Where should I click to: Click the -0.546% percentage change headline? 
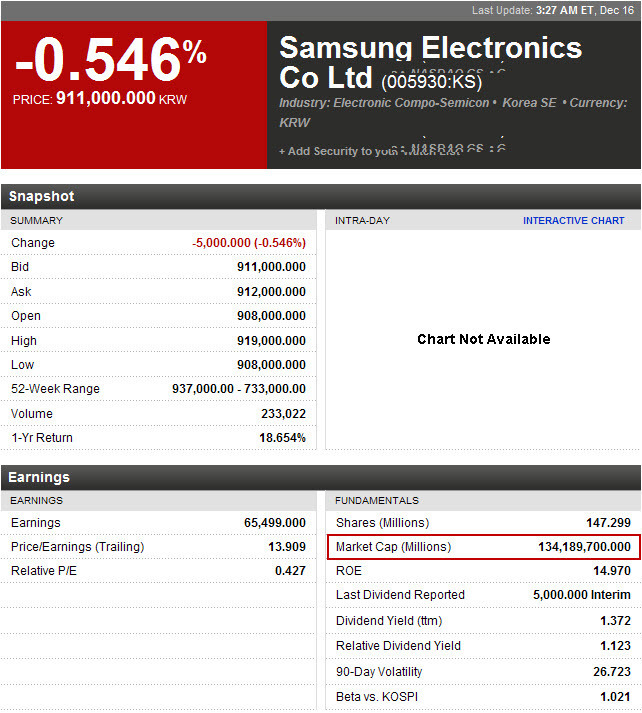click(111, 59)
